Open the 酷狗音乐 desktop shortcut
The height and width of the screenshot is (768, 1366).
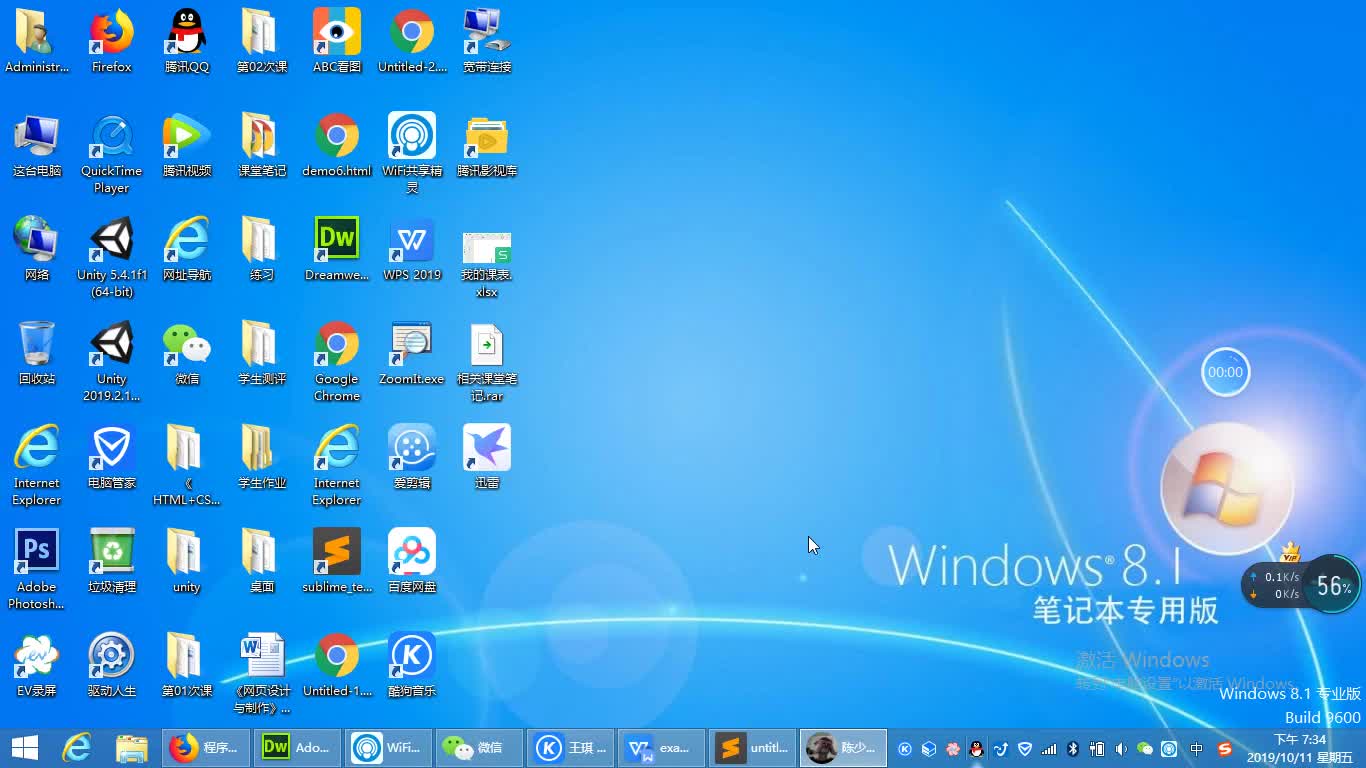click(x=412, y=665)
